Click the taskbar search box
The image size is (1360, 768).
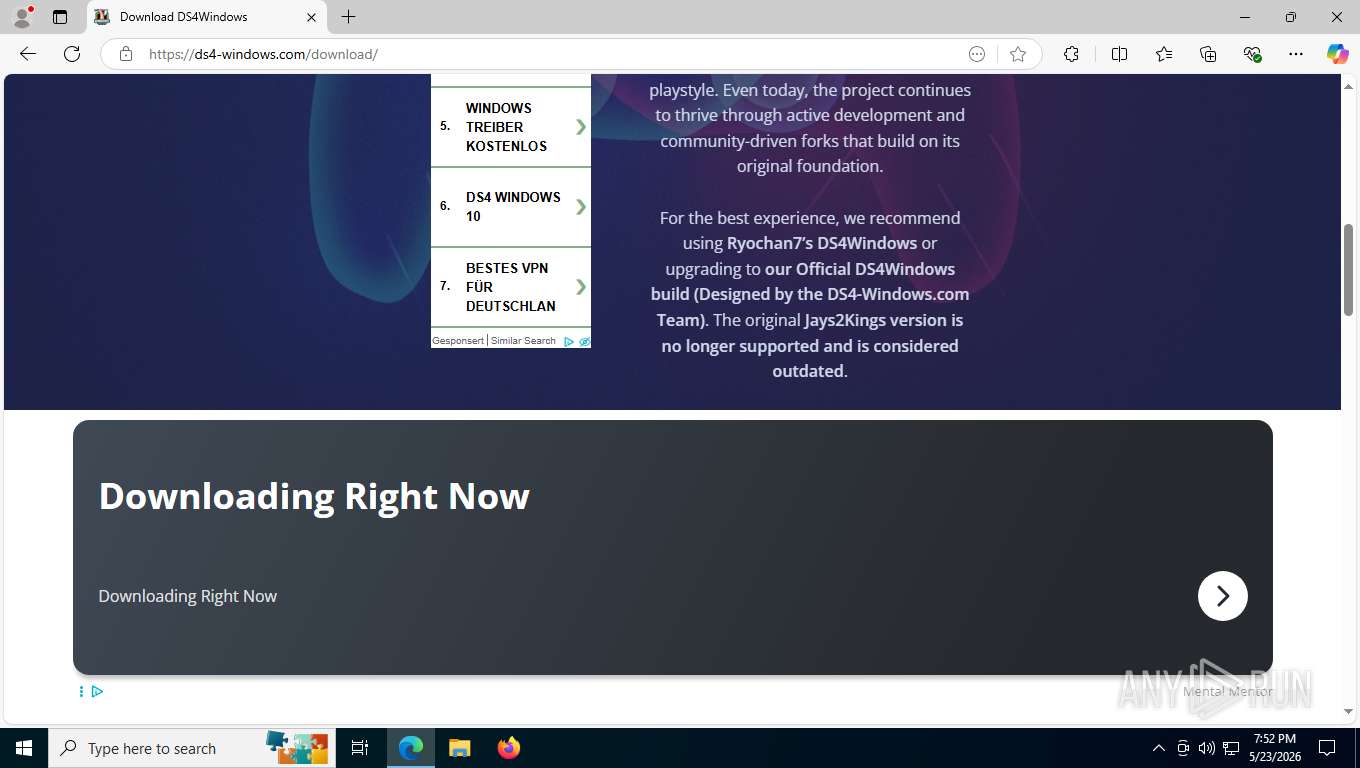coord(192,748)
